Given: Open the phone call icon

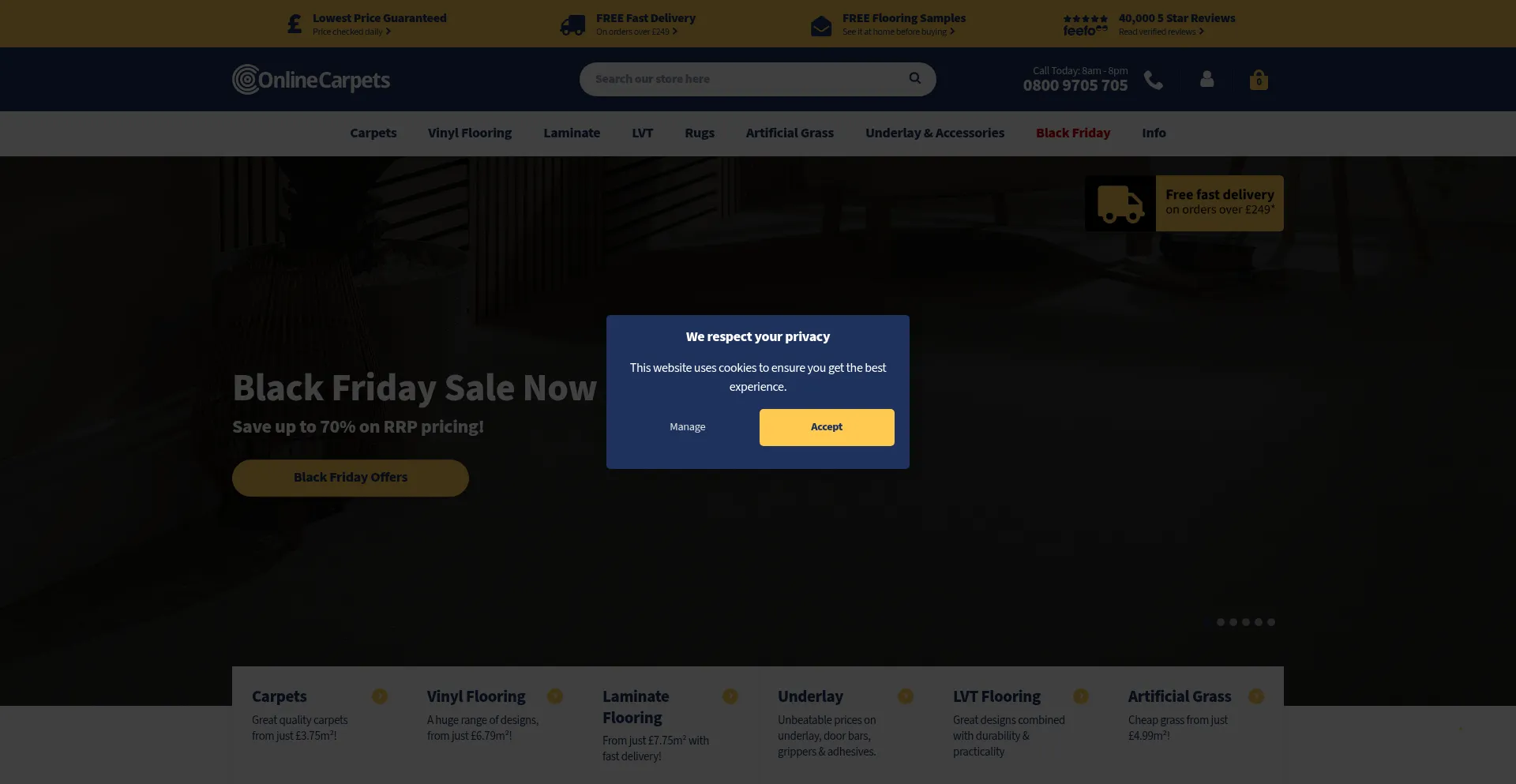Looking at the screenshot, I should coord(1154,80).
